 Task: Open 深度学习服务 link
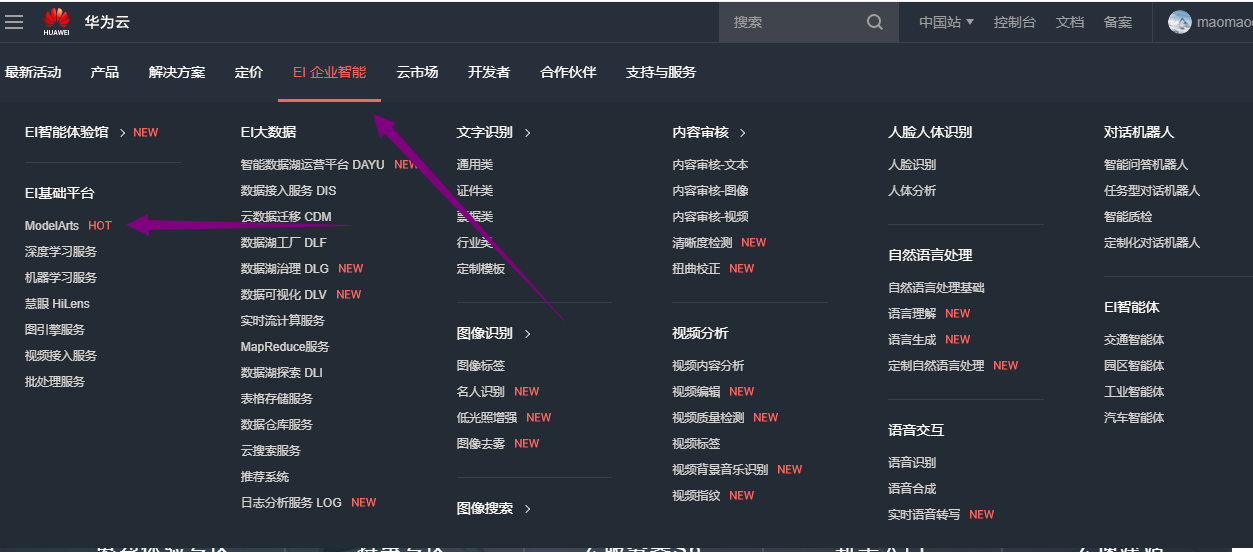[x=61, y=252]
